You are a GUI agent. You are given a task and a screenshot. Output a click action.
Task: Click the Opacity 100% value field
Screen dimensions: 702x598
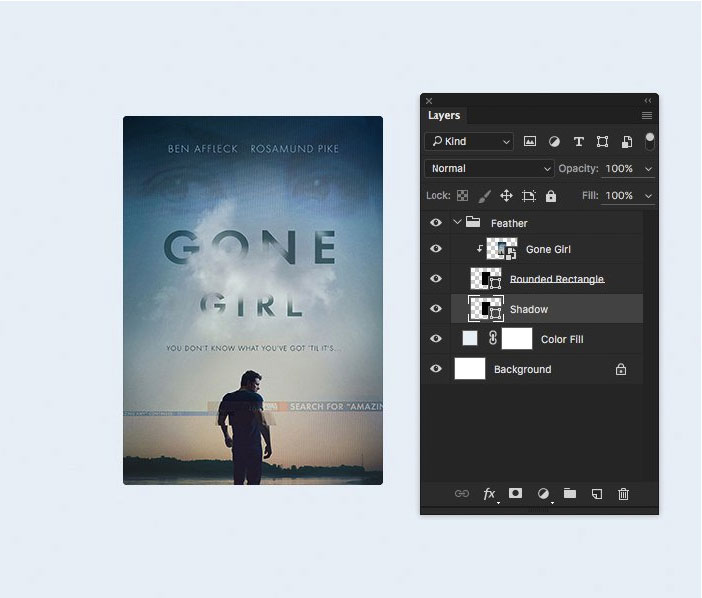click(619, 169)
